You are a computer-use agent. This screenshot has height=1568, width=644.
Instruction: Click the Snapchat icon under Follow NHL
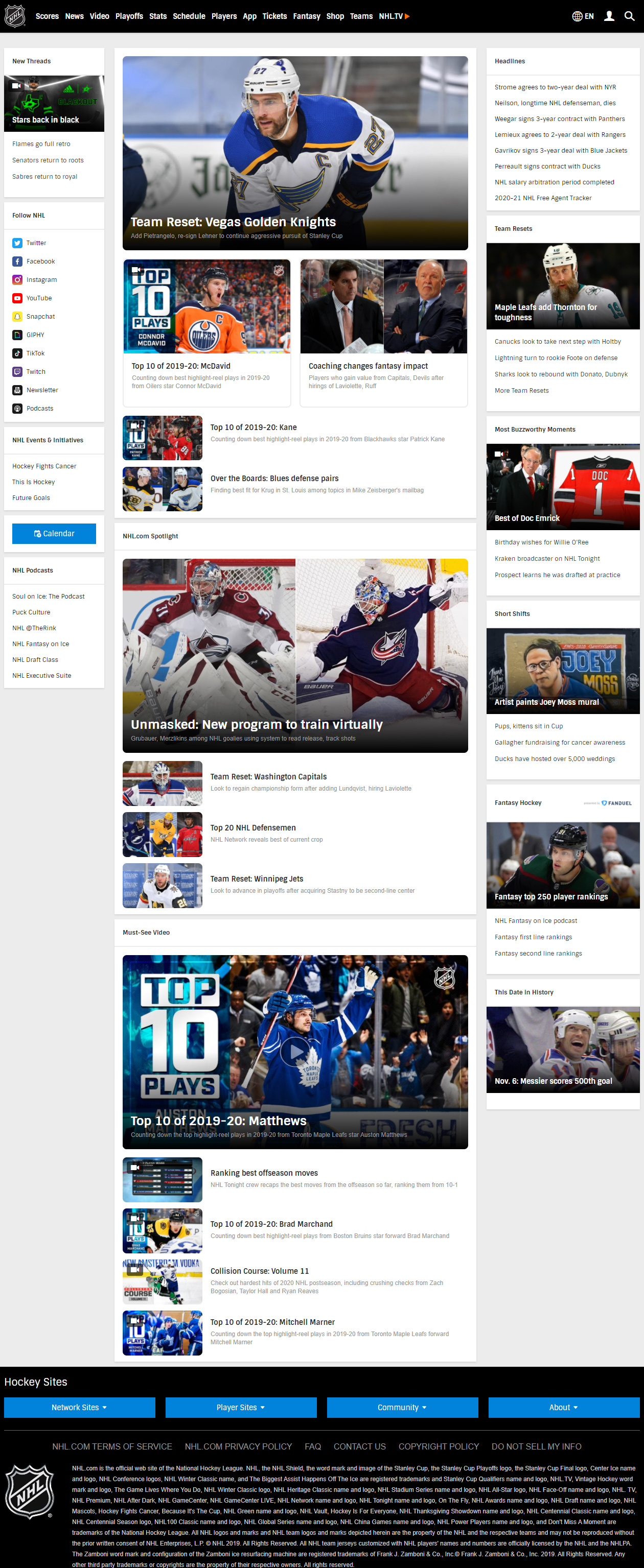(17, 317)
